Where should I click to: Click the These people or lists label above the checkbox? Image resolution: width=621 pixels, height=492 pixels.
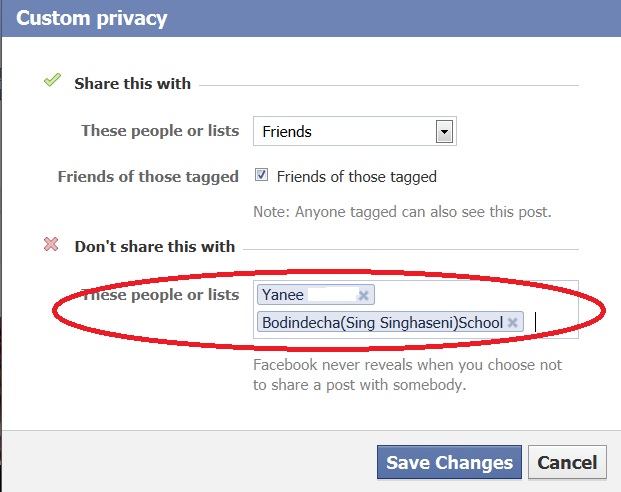160,131
